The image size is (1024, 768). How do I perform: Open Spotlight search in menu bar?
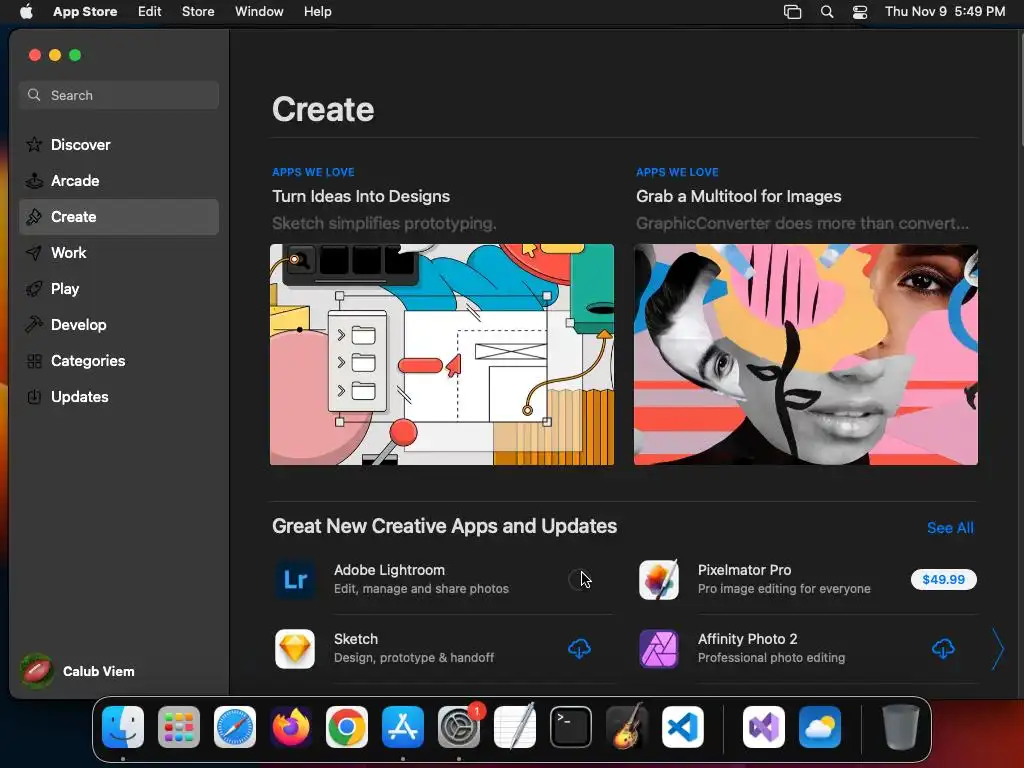coord(827,12)
